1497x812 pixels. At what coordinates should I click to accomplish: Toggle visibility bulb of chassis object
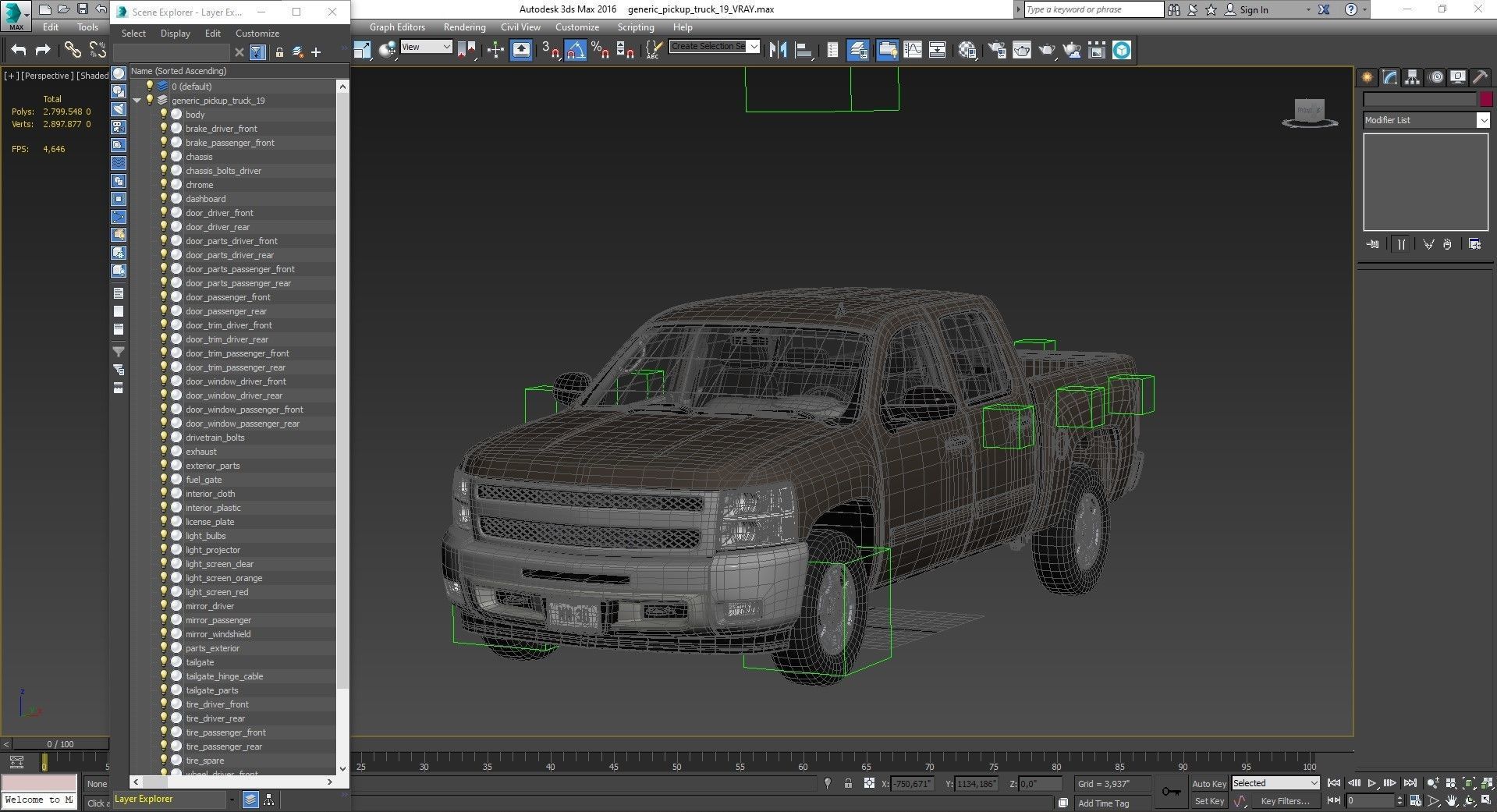[x=164, y=156]
